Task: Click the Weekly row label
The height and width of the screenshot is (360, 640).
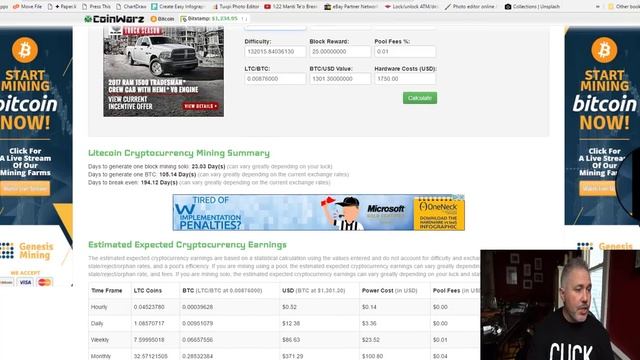Action: [100, 340]
